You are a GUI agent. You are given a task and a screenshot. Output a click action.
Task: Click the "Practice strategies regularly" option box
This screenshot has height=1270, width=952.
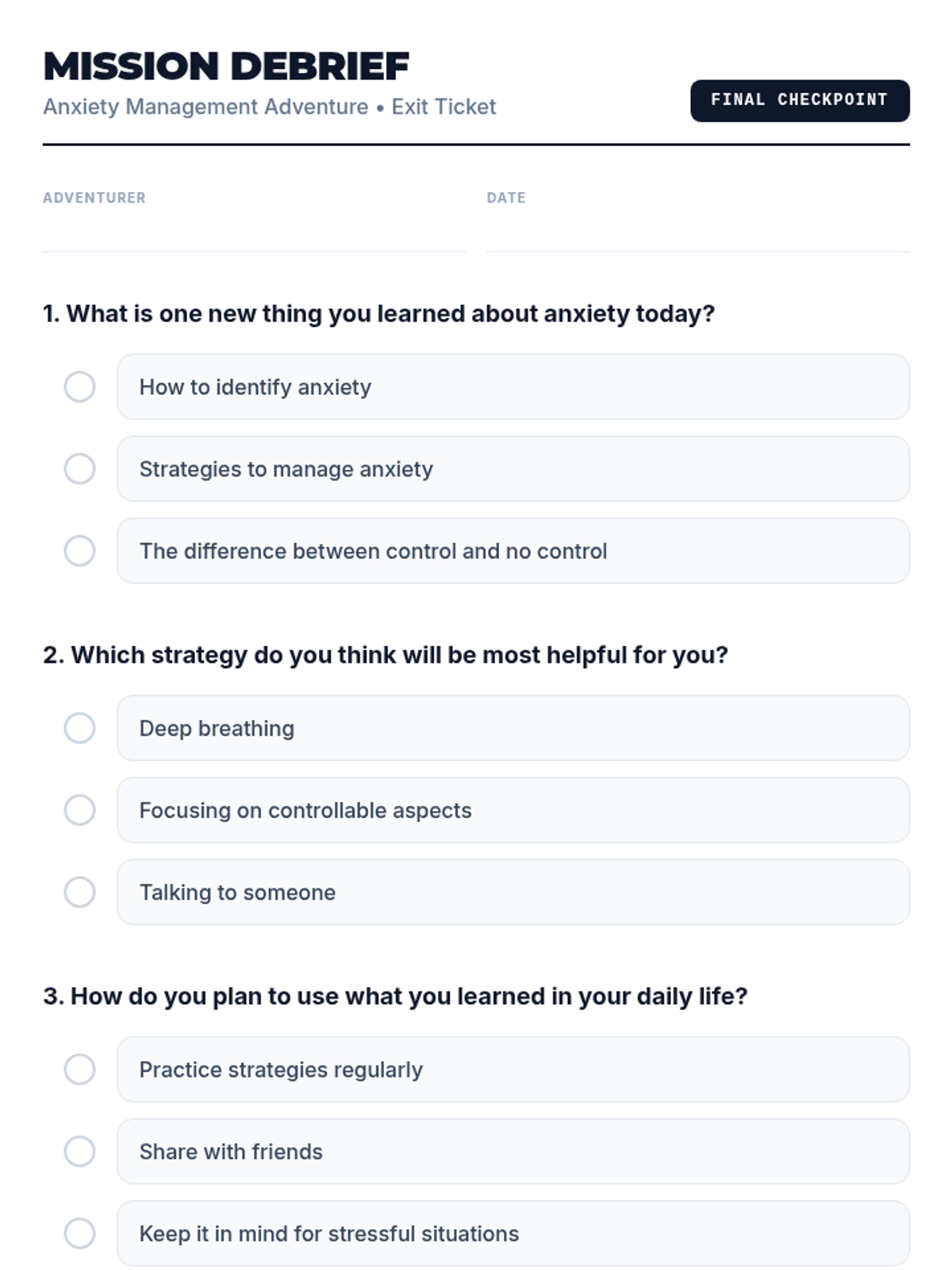[x=512, y=1070]
